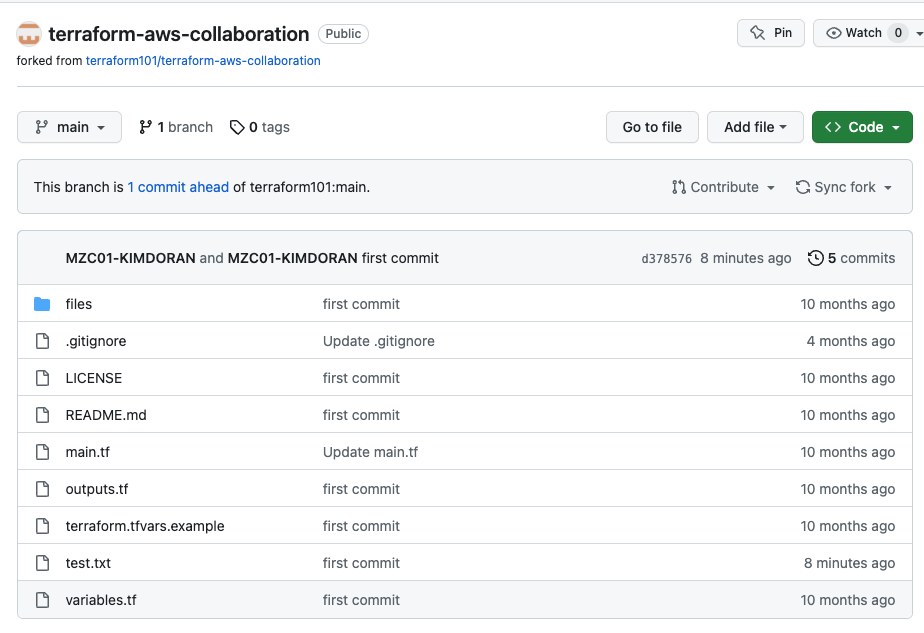Open first commit message in test.txt row

point(361,563)
